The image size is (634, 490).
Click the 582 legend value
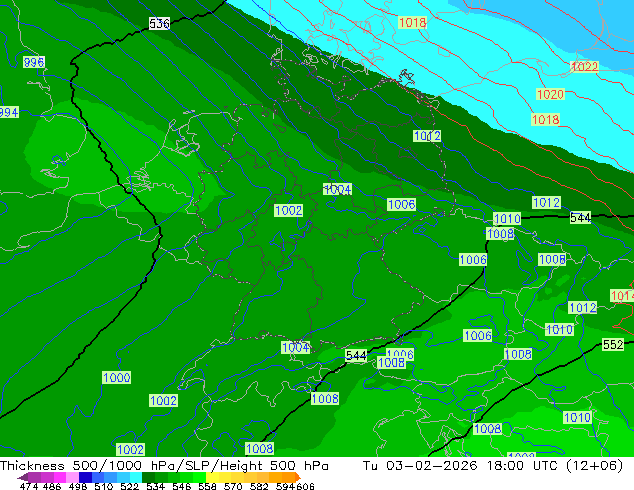(259, 486)
